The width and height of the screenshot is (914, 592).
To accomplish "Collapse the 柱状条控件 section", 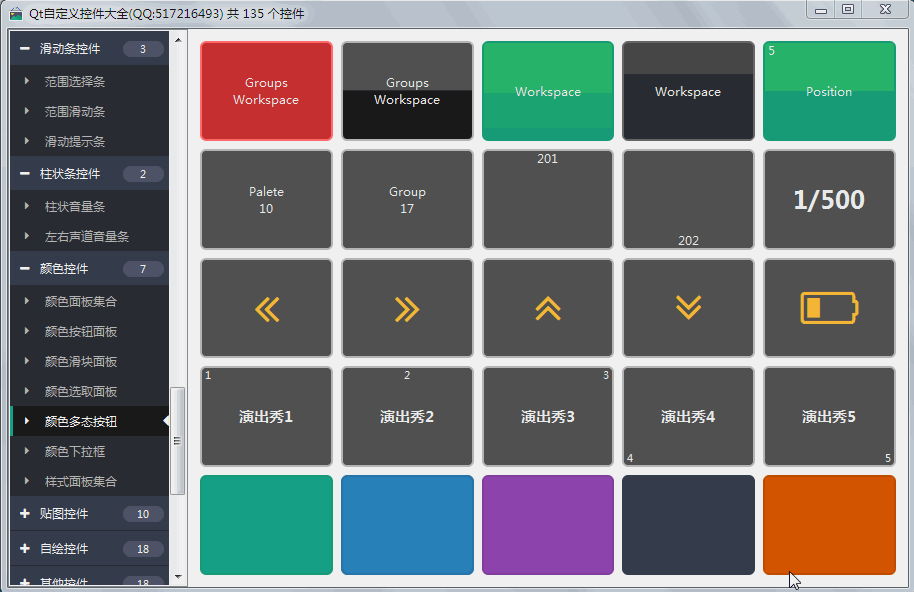I will (25, 174).
